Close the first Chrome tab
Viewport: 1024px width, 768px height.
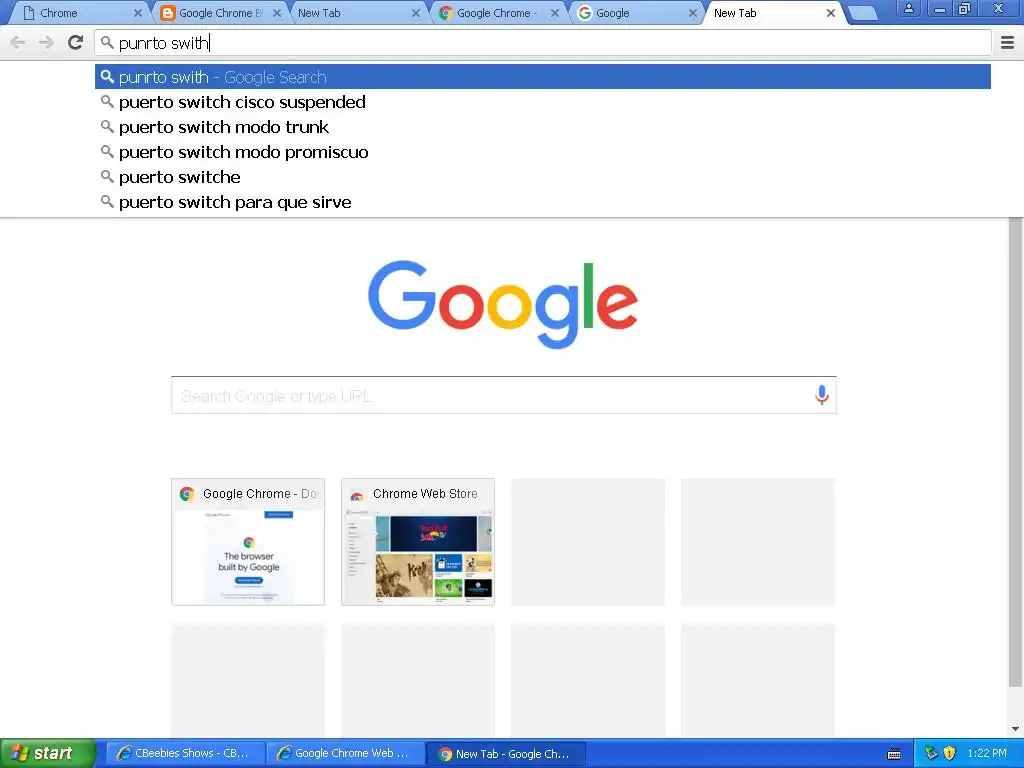[x=138, y=13]
